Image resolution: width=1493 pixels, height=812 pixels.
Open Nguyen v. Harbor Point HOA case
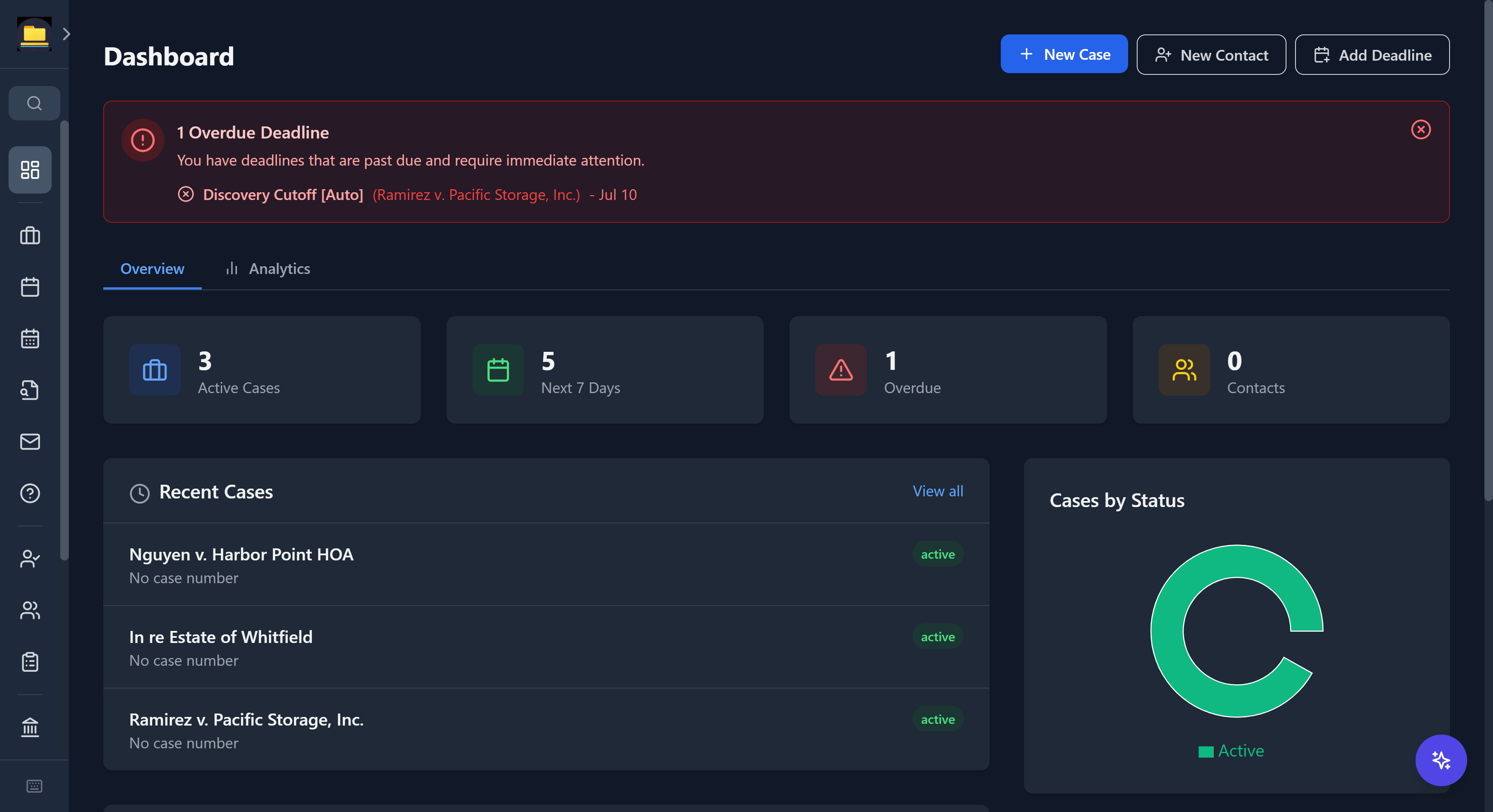546,565
